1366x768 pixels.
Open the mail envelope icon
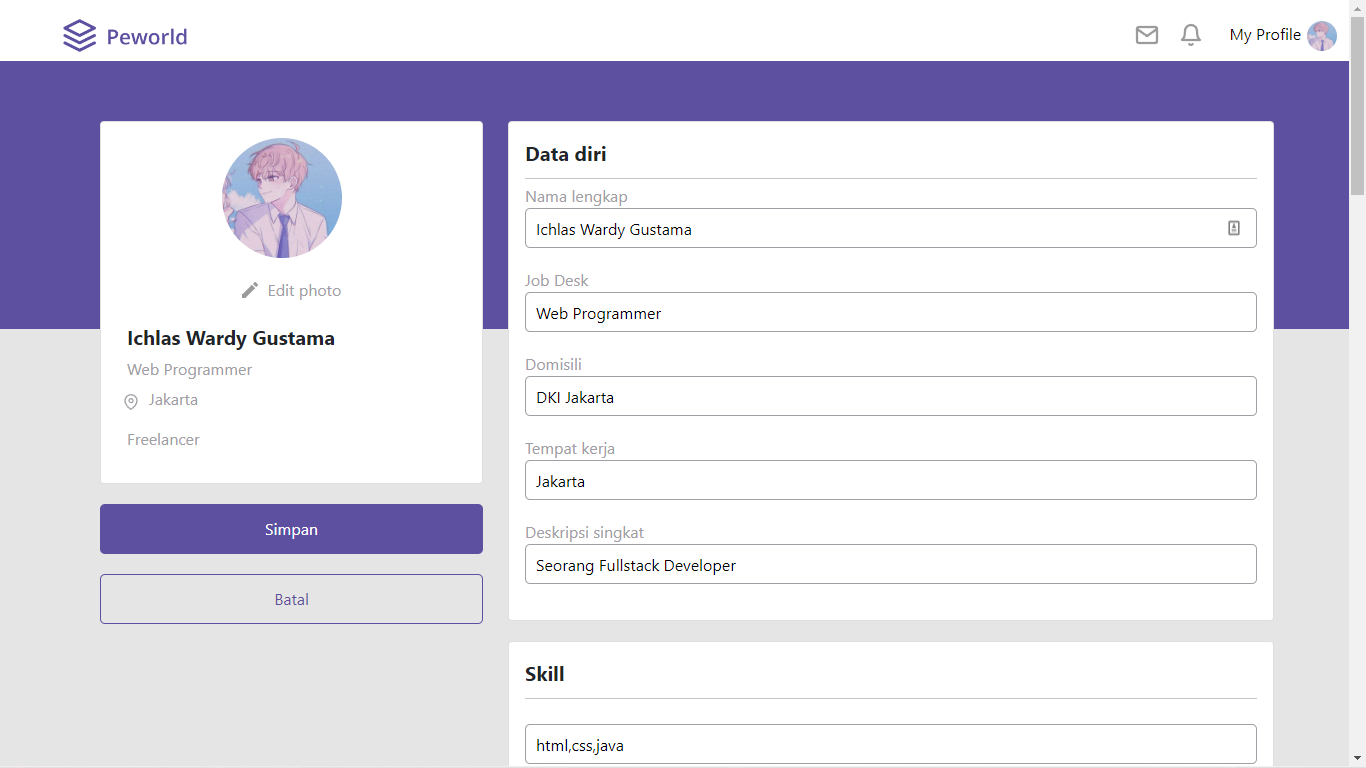point(1147,35)
